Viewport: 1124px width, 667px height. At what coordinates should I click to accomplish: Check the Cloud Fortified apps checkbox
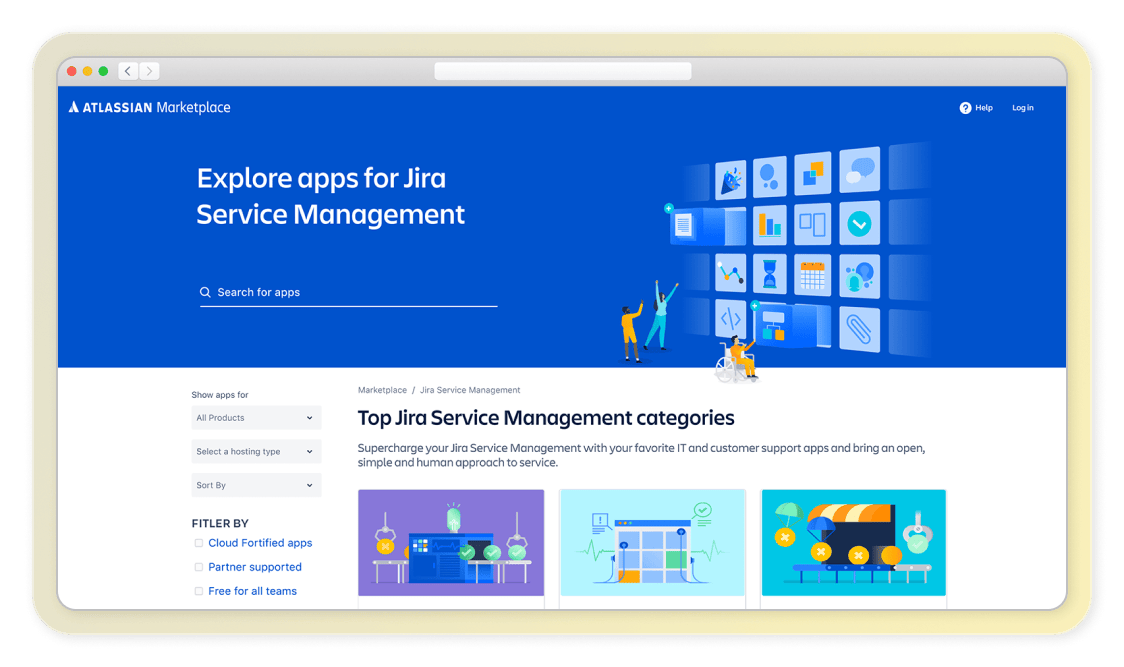(x=199, y=543)
